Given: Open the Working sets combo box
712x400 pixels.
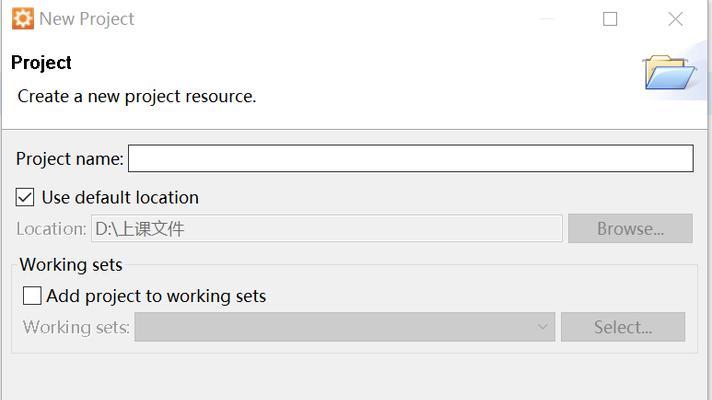Looking at the screenshot, I should [345, 326].
